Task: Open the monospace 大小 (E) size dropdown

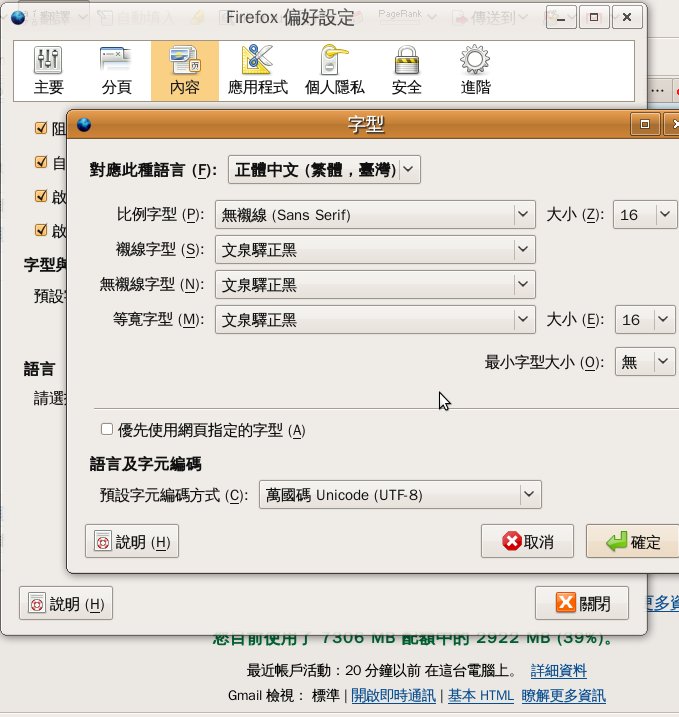Action: click(x=645, y=320)
